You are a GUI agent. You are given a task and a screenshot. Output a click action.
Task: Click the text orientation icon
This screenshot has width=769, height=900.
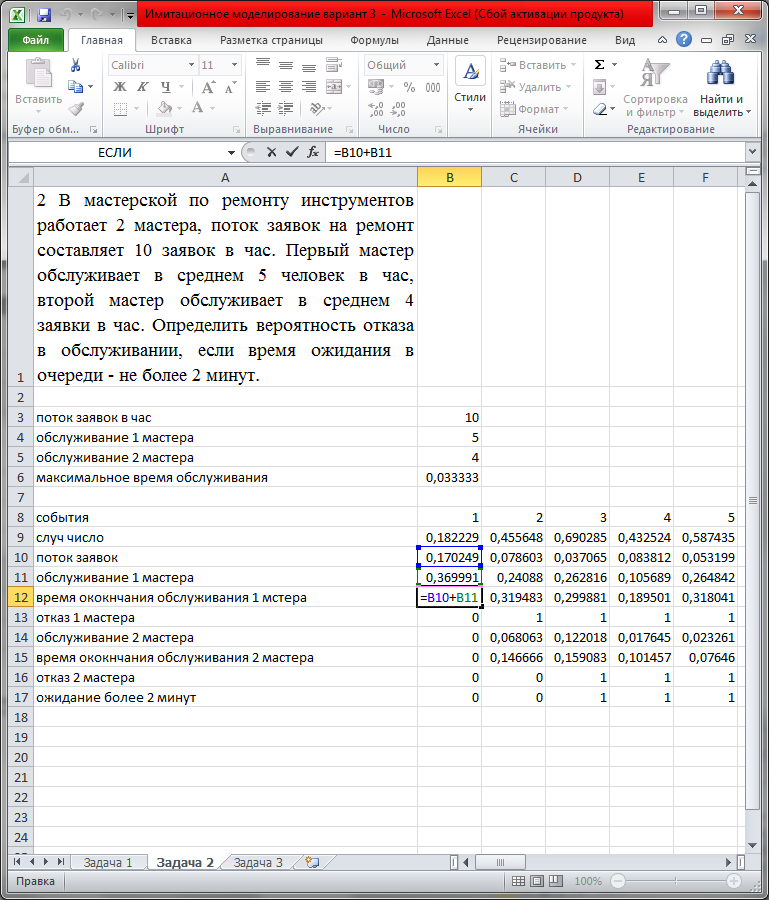(x=316, y=108)
